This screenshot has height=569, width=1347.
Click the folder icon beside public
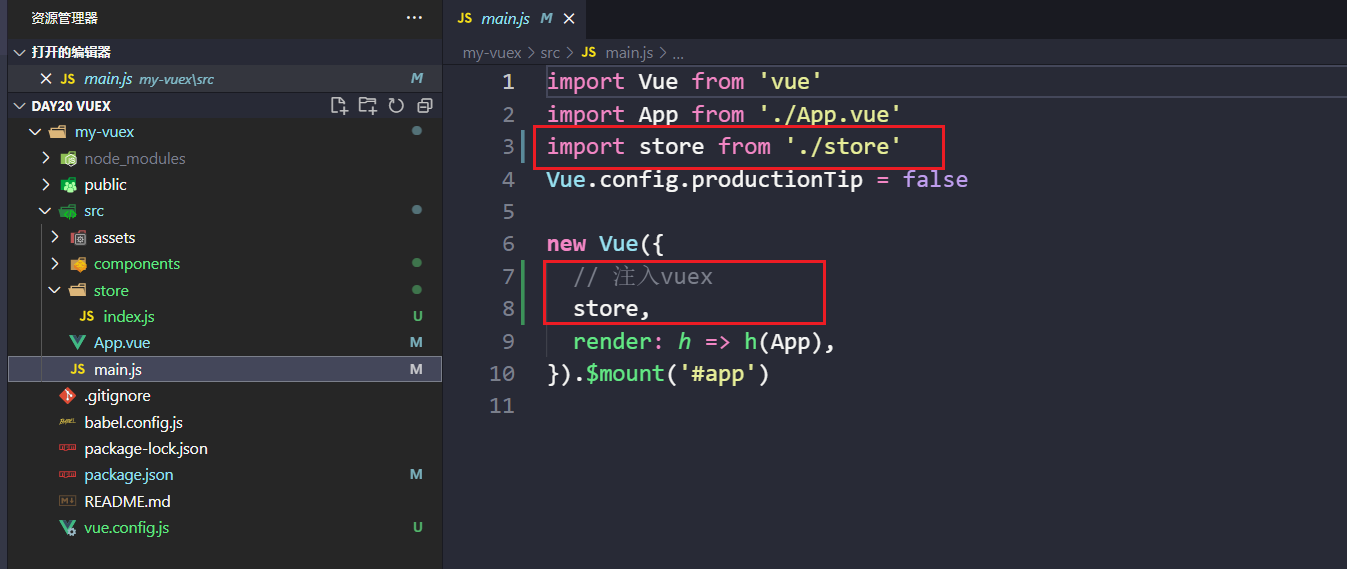[x=69, y=184]
